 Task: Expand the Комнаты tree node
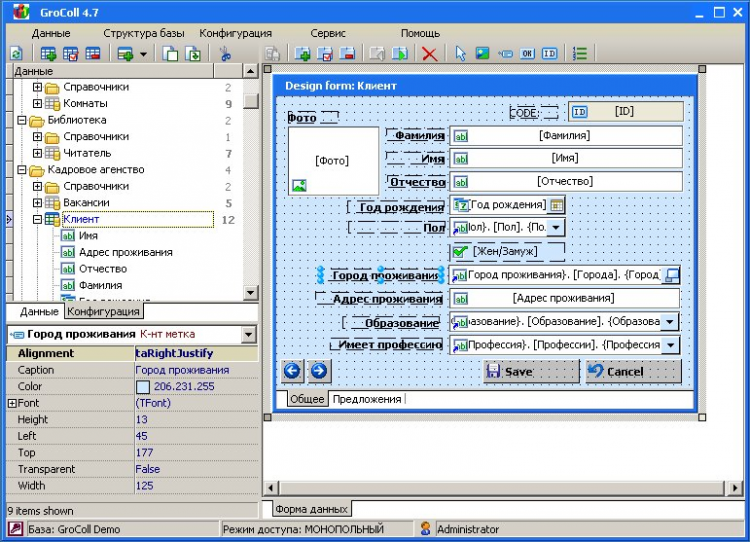click(x=37, y=103)
